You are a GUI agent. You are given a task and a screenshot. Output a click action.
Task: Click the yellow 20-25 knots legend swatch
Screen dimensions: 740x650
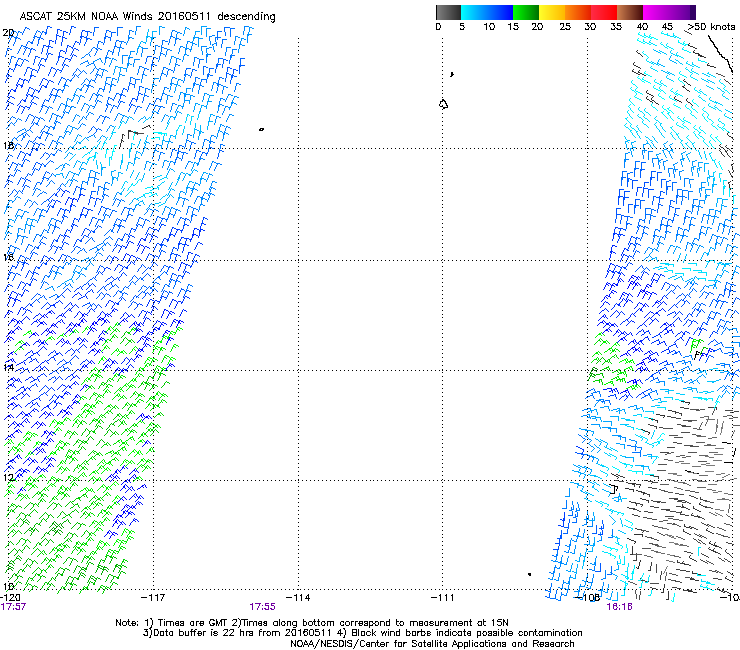552,12
